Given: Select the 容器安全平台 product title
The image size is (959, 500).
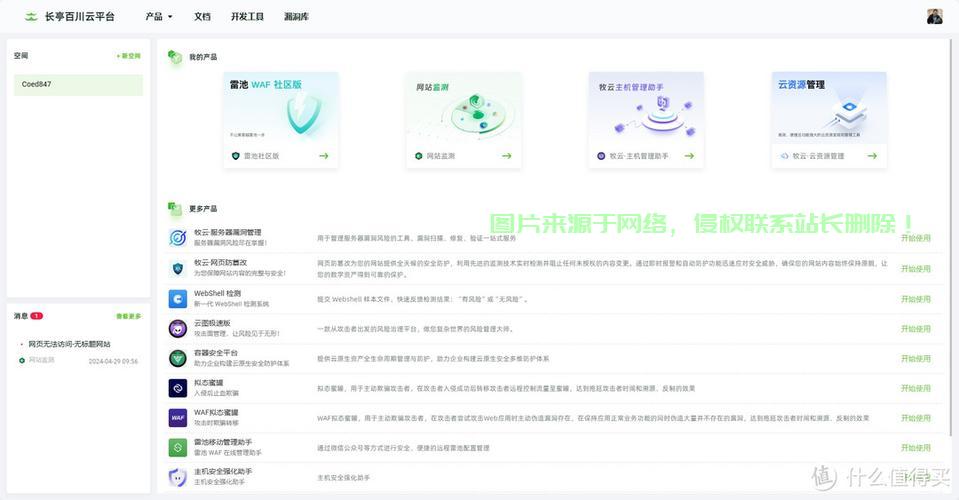Looking at the screenshot, I should [215, 353].
